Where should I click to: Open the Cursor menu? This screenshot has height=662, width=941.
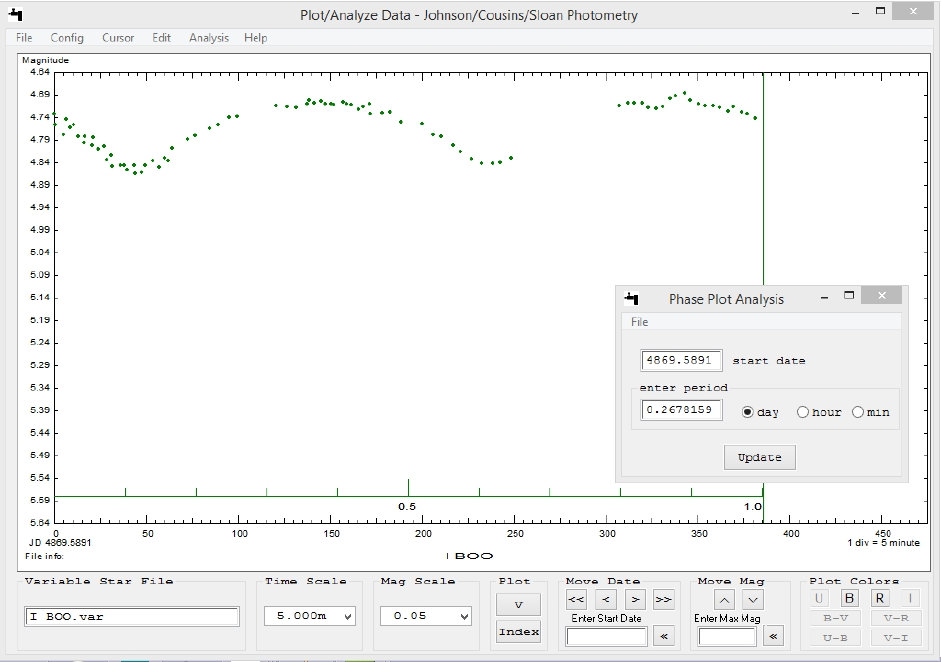click(x=118, y=38)
